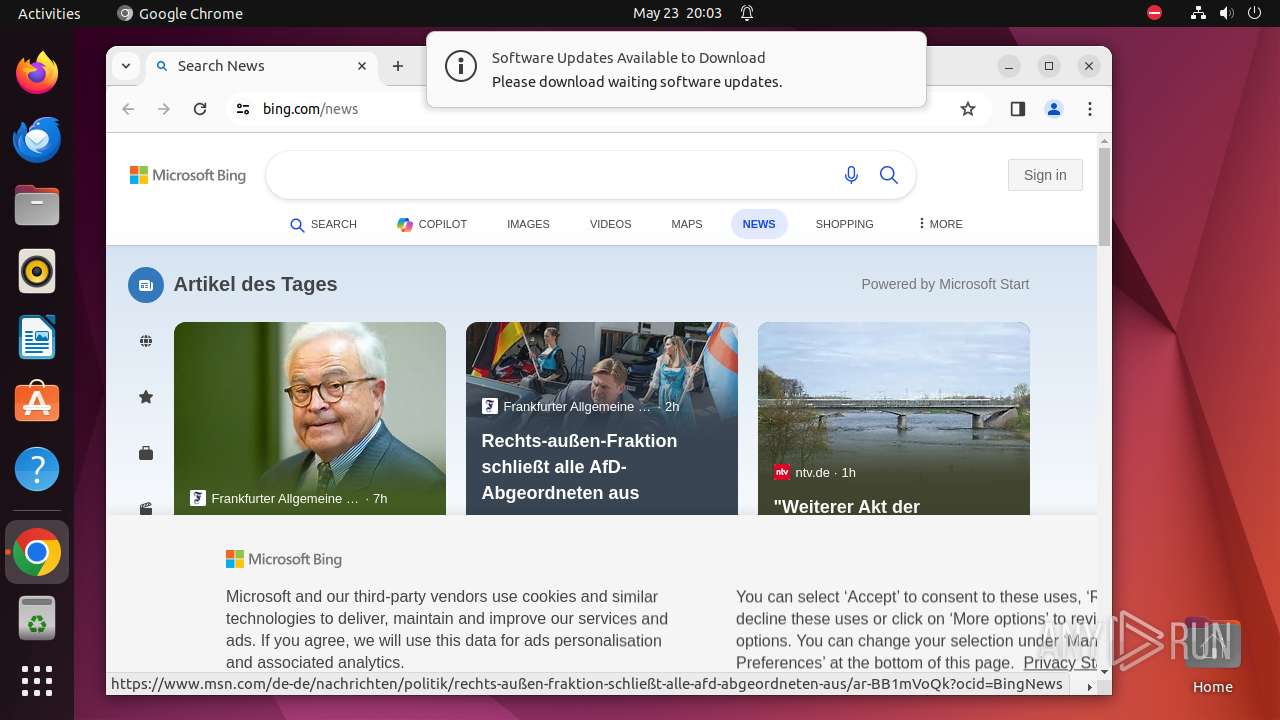Click the Artikel des Tages news icon
1280x720 pixels.
pyautogui.click(x=146, y=285)
